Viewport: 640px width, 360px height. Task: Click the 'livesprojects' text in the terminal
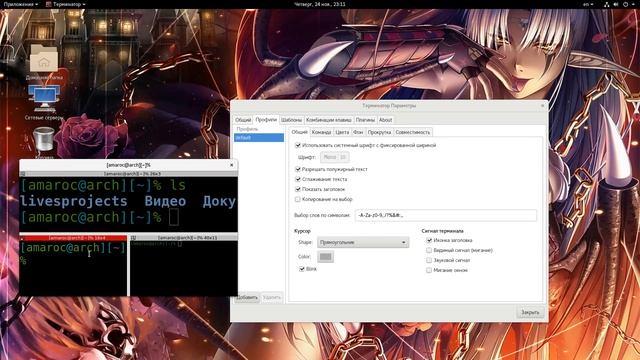(x=74, y=201)
